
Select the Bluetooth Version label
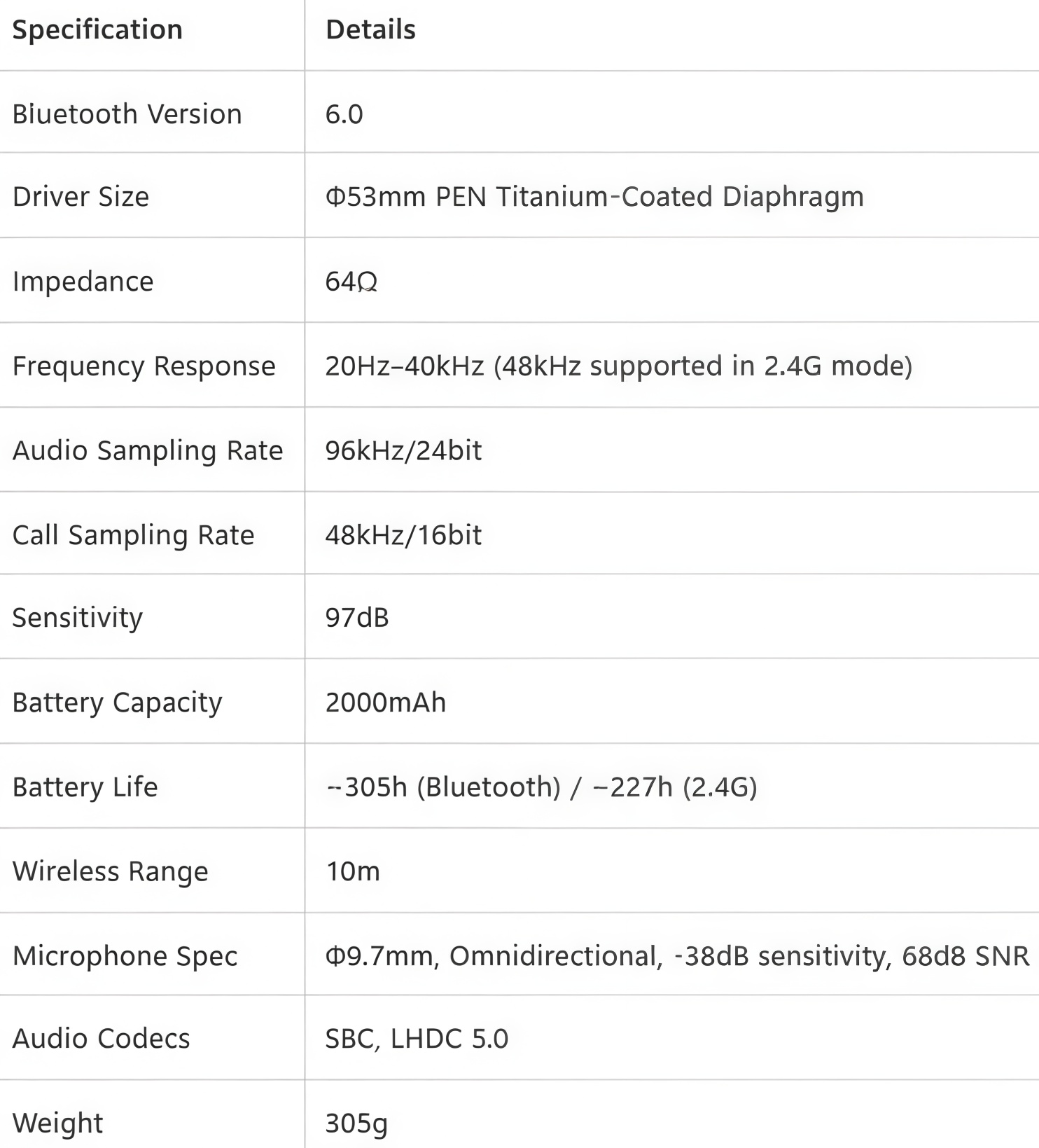pyautogui.click(x=127, y=114)
